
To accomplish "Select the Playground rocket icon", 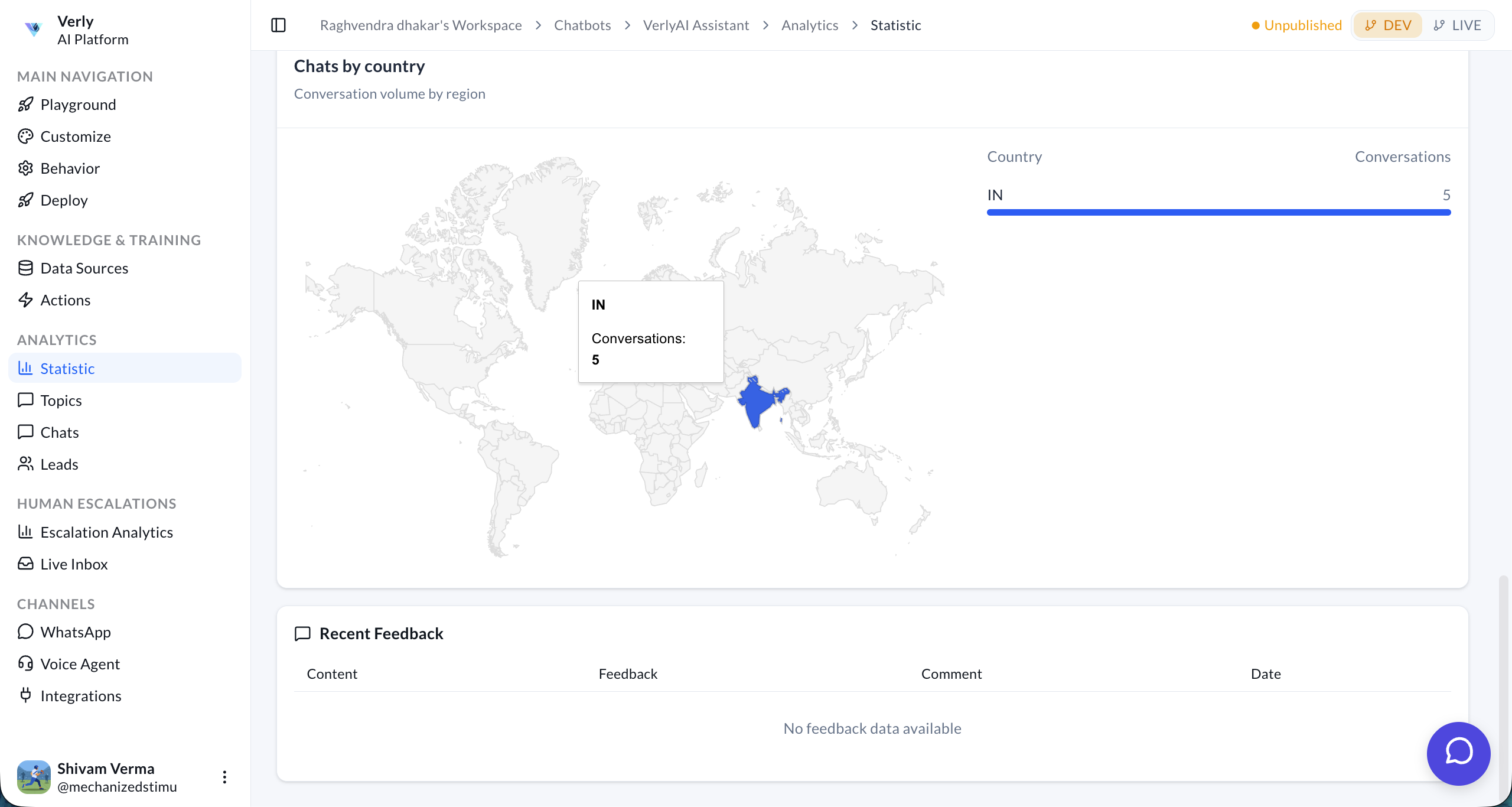I will [25, 104].
